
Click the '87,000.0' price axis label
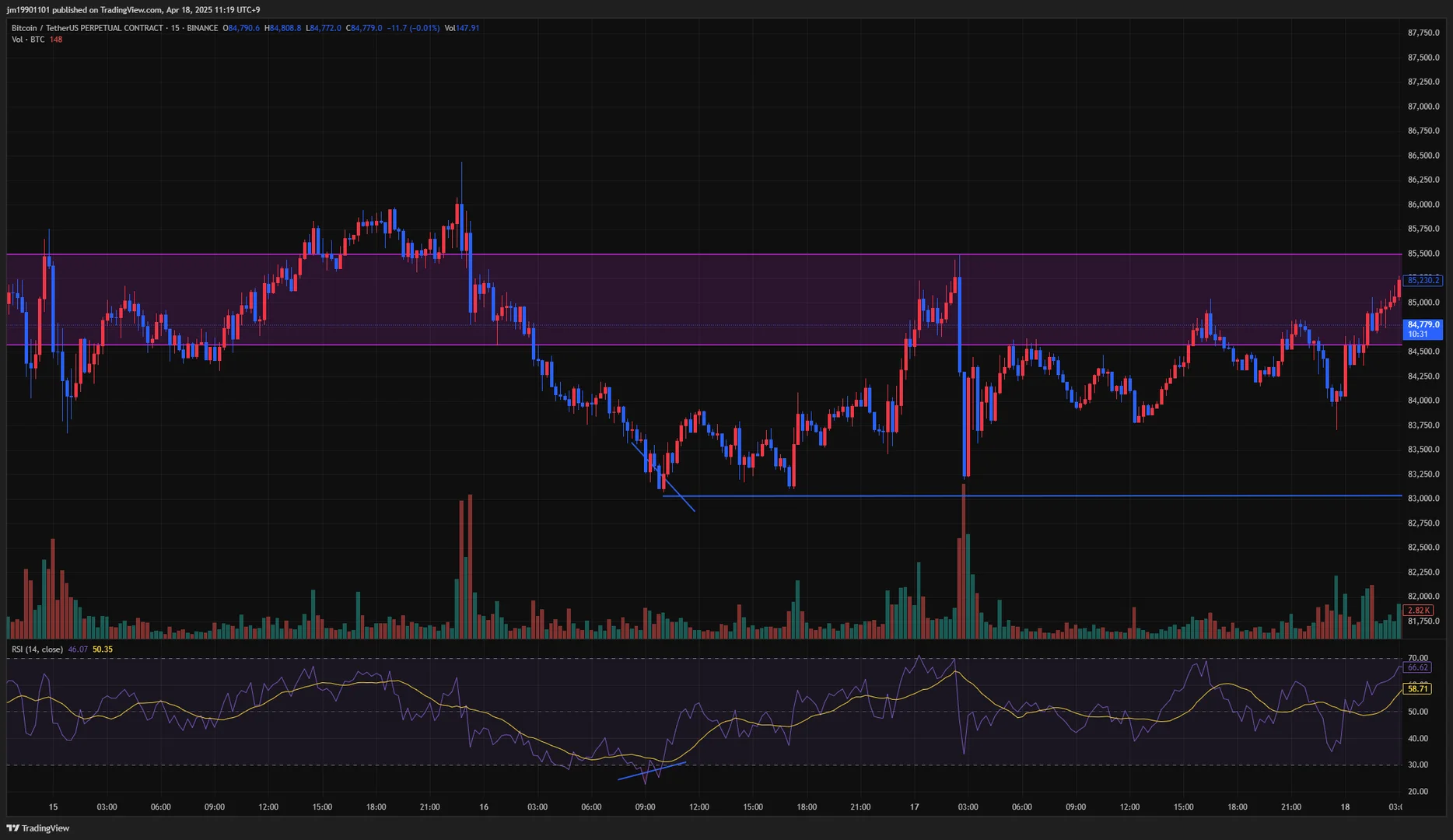click(x=1423, y=107)
